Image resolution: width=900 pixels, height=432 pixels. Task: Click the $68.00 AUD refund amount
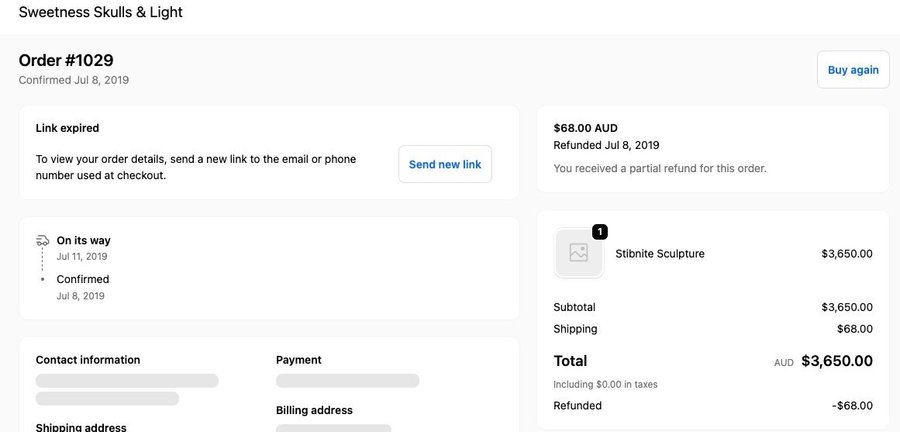click(x=585, y=128)
